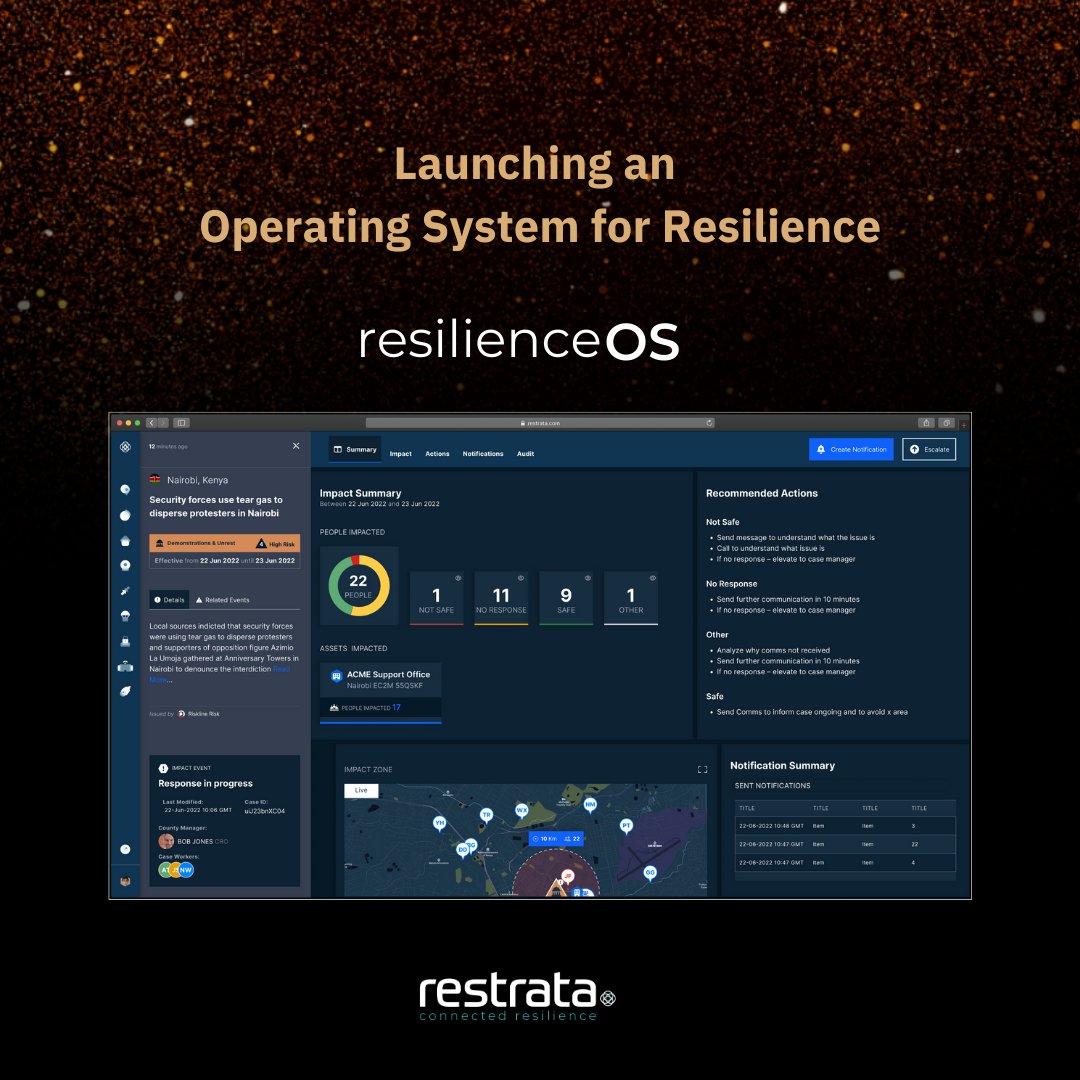Switch to the Summary tab
Screen dimensions: 1080x1080
click(355, 450)
